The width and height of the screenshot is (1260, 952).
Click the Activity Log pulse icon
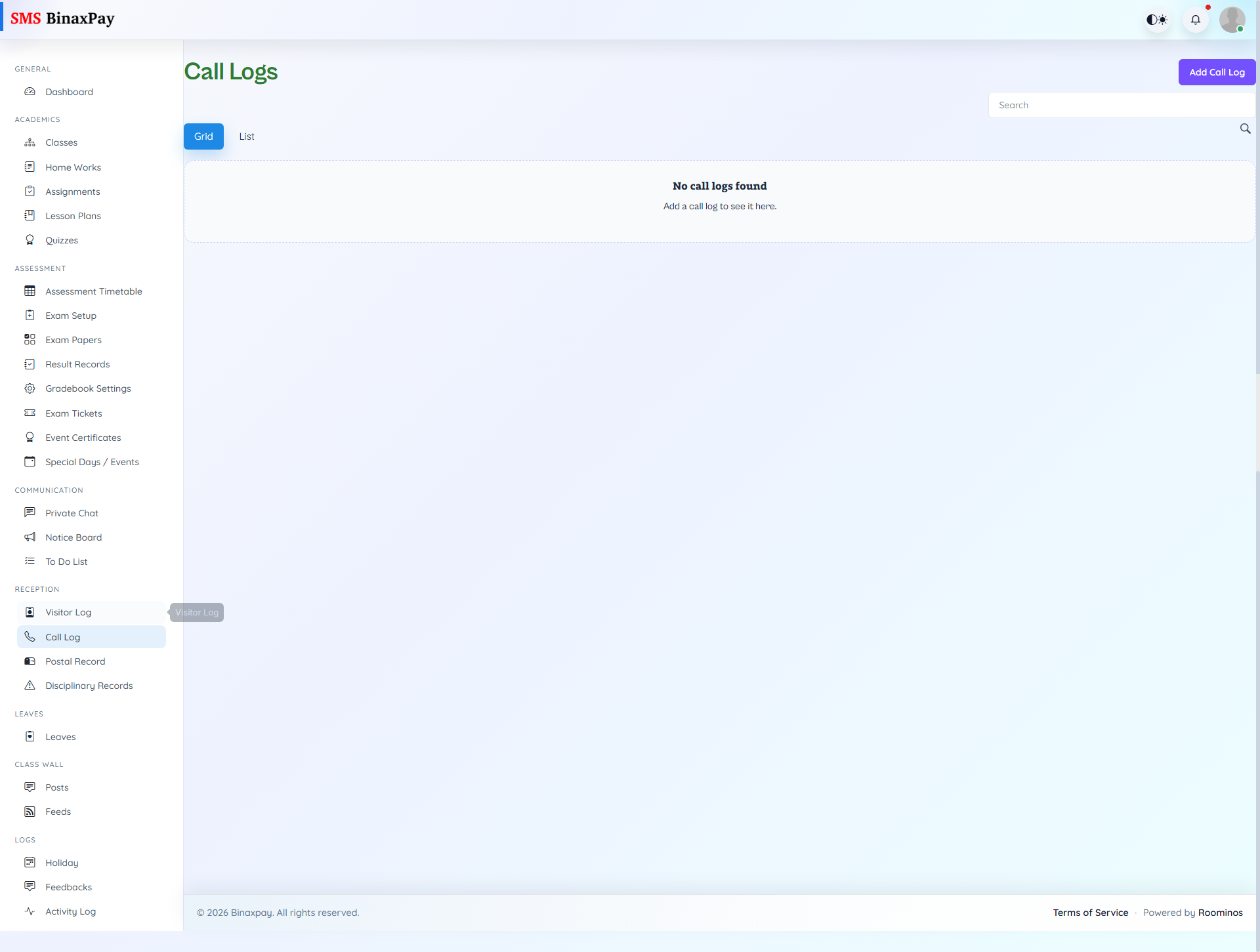click(30, 911)
